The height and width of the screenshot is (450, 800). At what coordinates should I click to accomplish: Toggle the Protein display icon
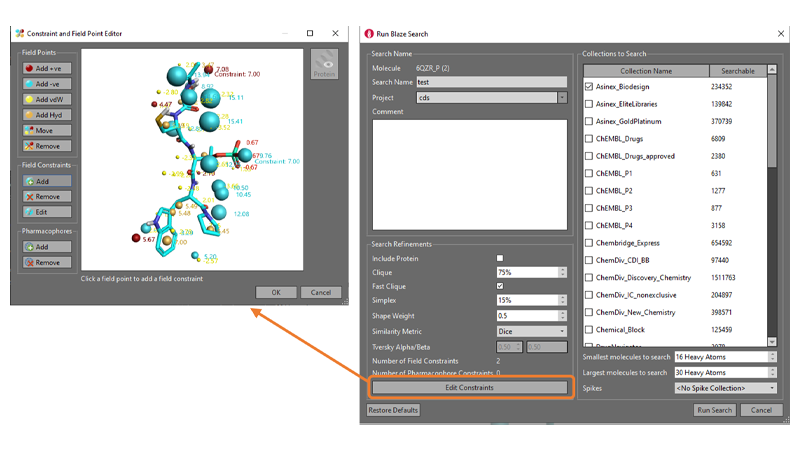pyautogui.click(x=324, y=64)
